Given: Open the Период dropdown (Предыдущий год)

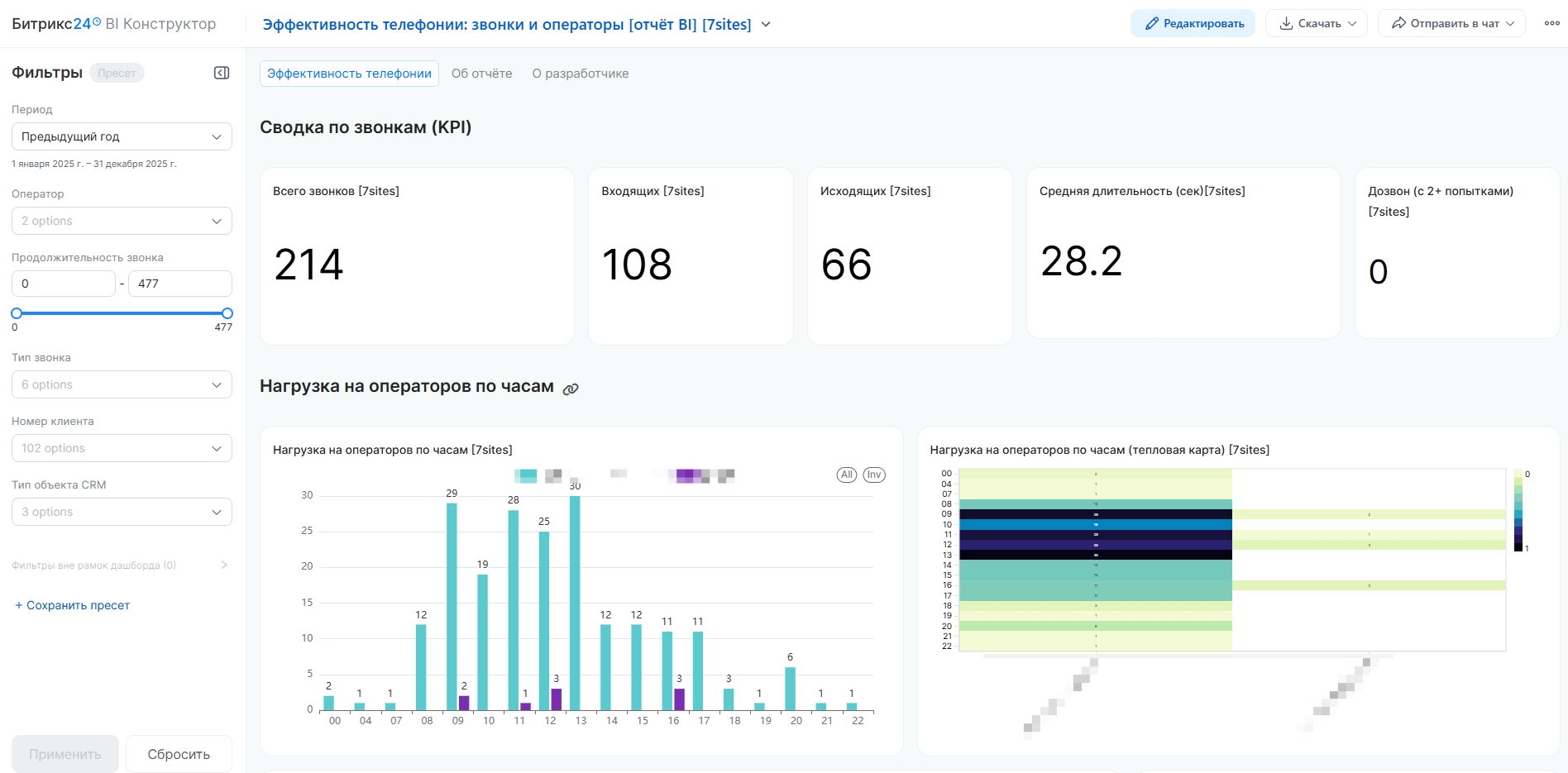Looking at the screenshot, I should point(122,136).
